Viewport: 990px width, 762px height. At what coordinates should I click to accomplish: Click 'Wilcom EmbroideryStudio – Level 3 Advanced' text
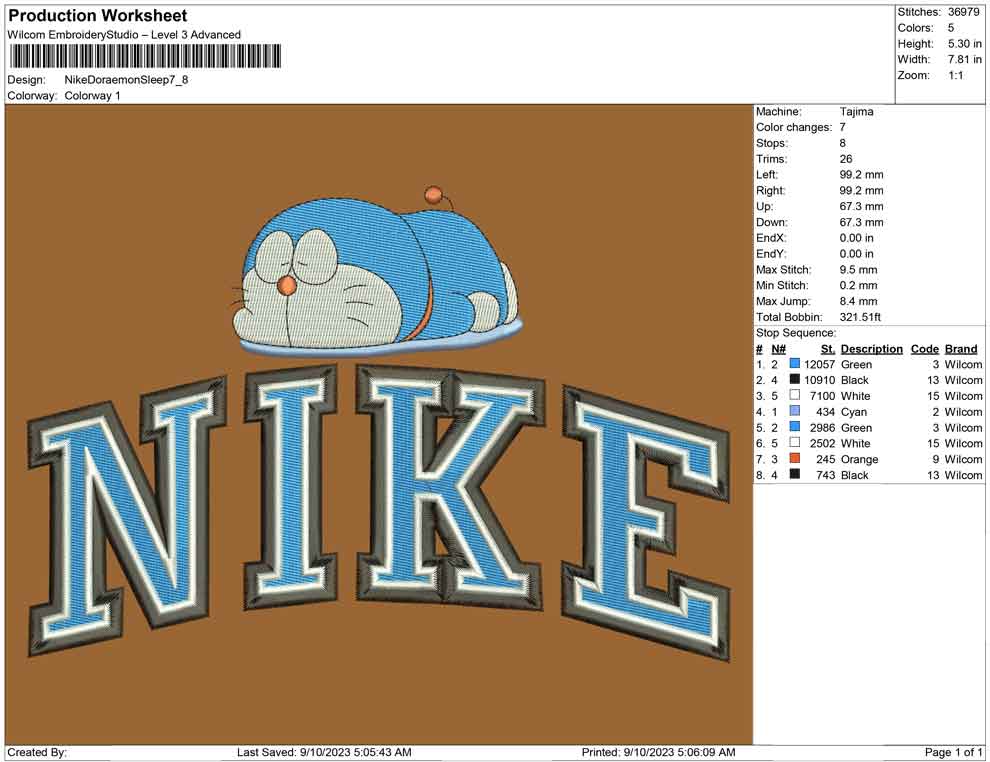124,35
